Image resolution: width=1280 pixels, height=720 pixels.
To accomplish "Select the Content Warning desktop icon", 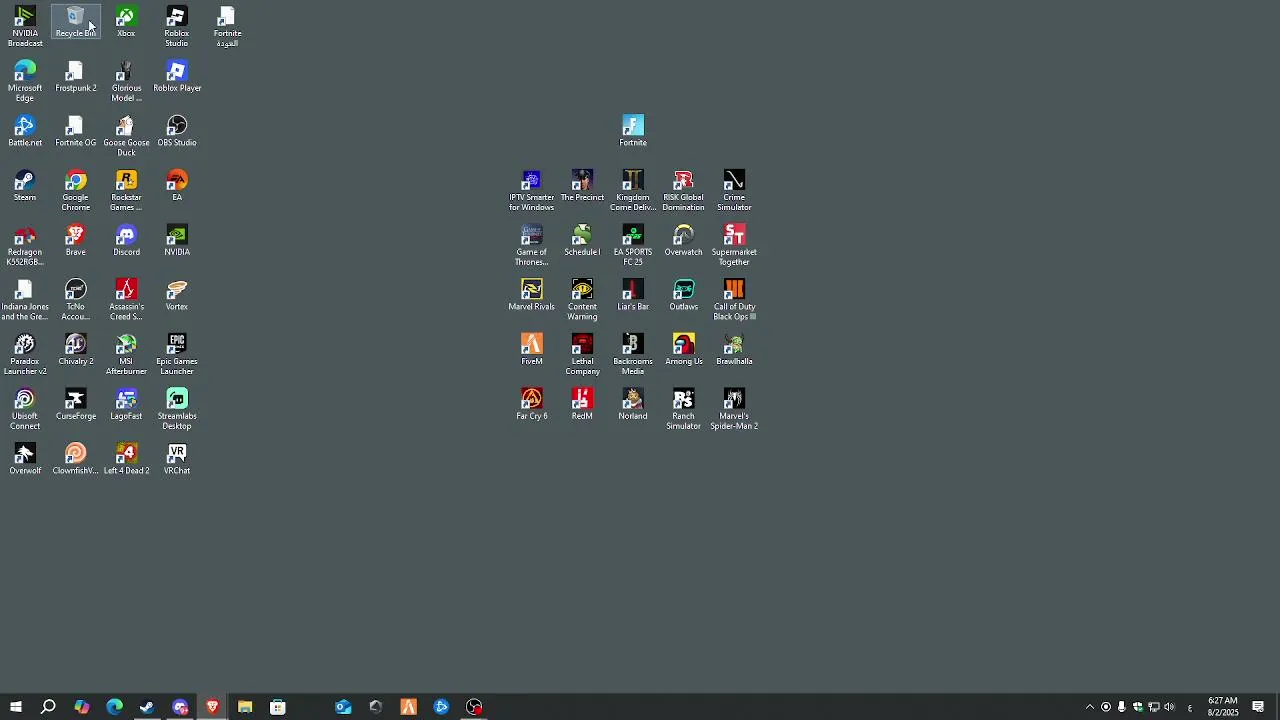I will [x=582, y=301].
